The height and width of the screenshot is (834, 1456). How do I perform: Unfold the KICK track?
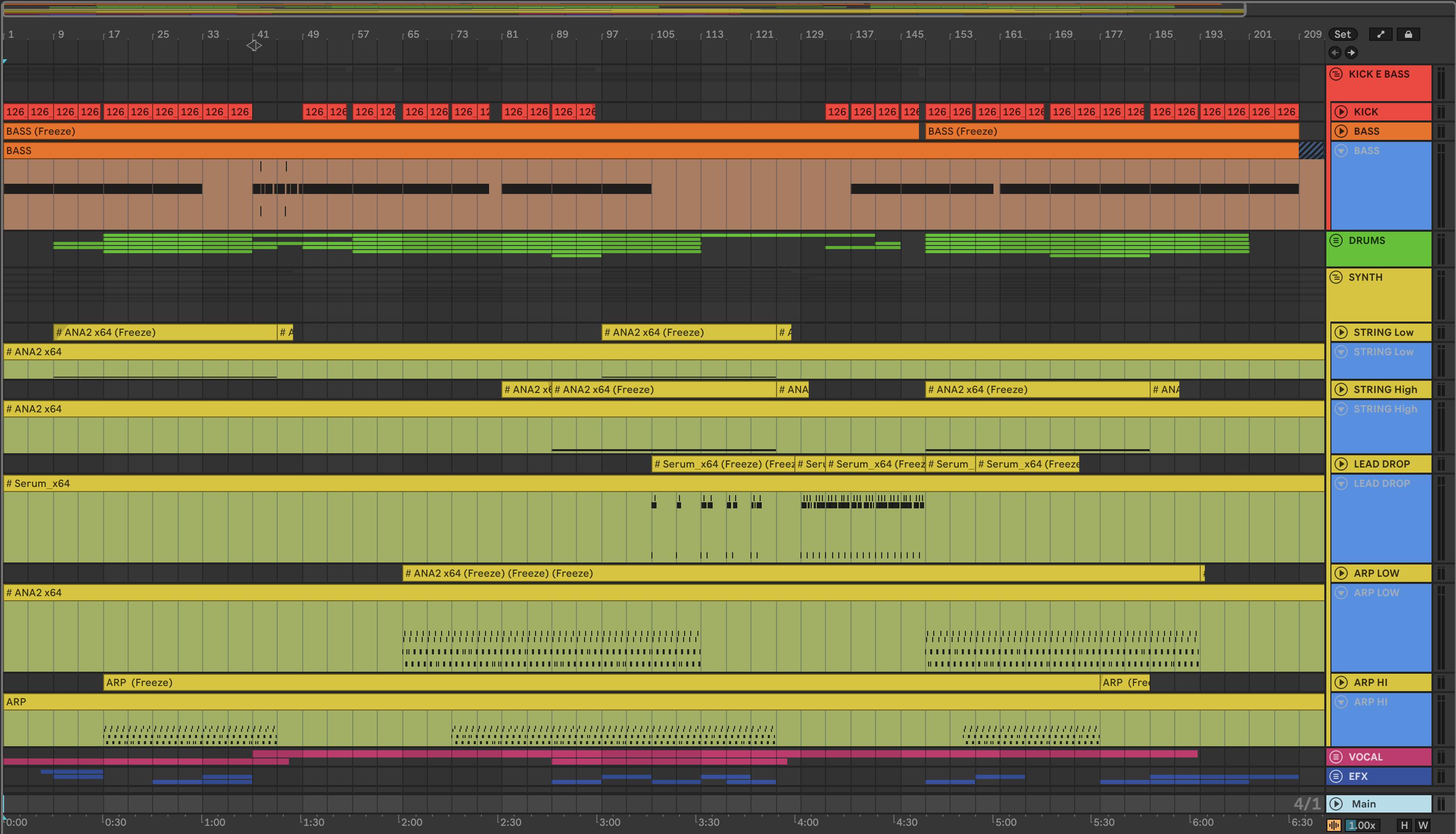point(1341,112)
